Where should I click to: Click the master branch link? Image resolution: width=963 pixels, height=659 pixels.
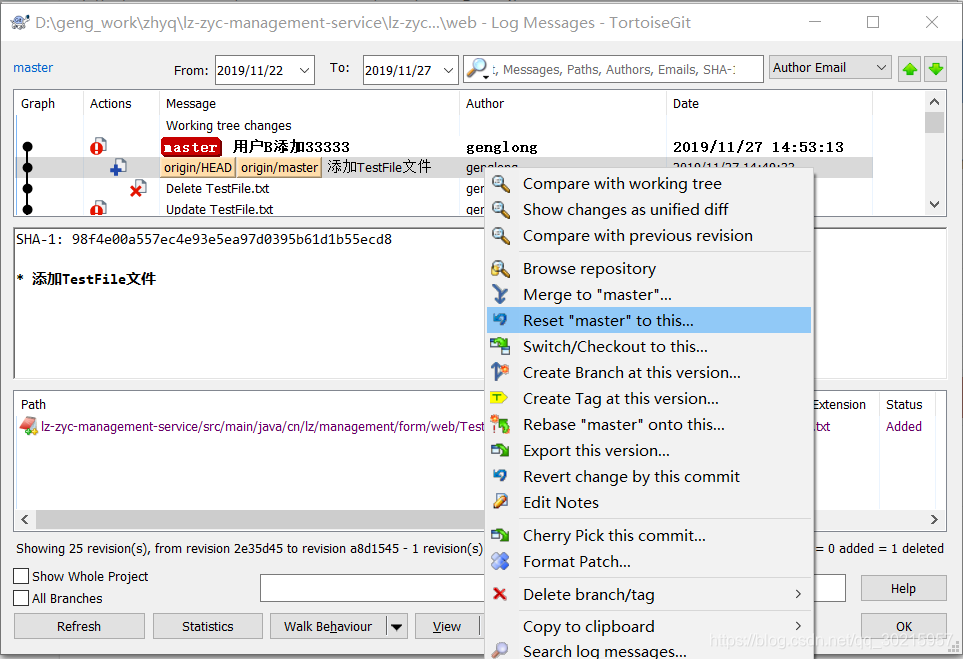(33, 68)
